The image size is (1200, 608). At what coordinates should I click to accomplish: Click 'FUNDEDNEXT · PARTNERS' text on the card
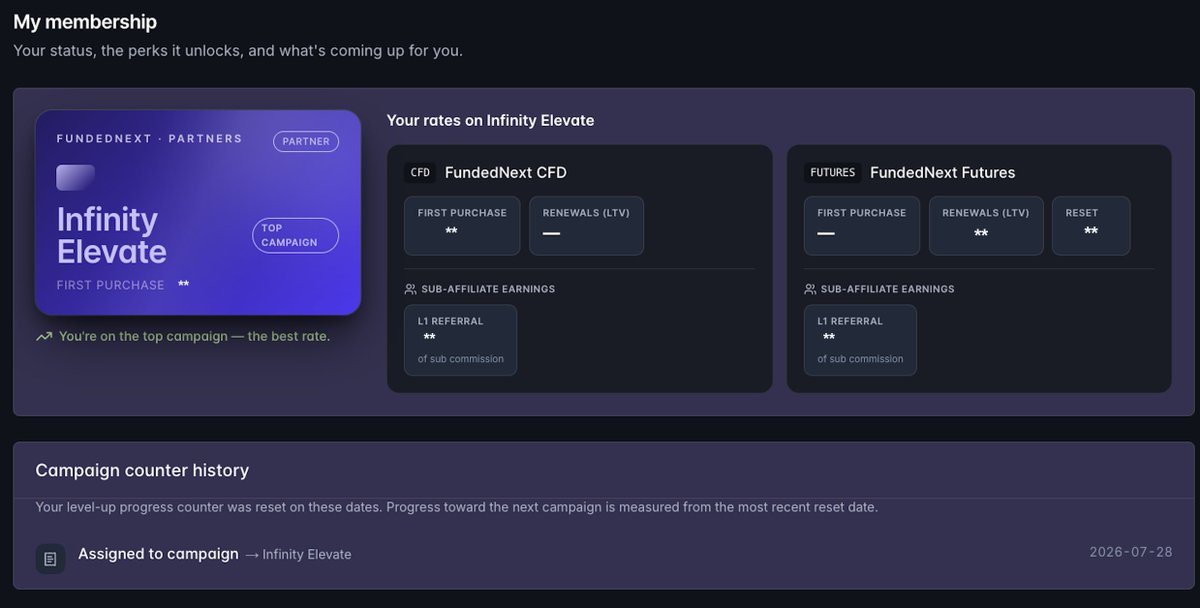pos(149,138)
